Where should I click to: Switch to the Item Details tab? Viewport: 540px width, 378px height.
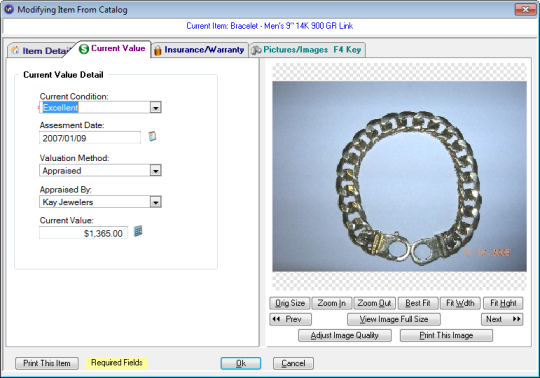point(41,51)
